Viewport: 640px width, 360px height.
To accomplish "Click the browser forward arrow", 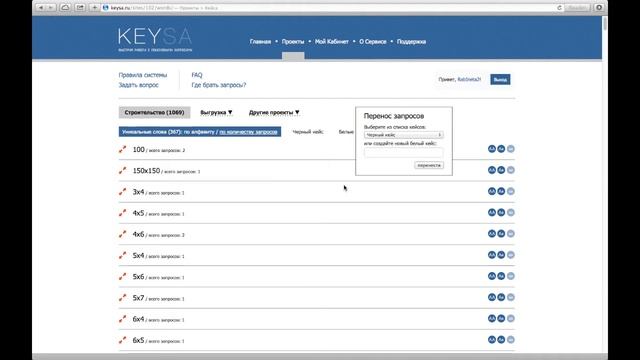I will pos(51,8).
